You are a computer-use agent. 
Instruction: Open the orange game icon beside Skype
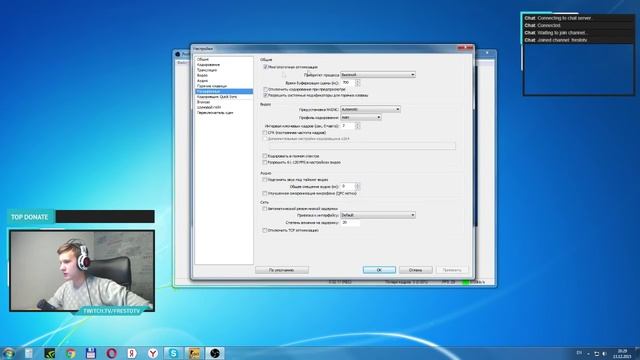[x=194, y=353]
